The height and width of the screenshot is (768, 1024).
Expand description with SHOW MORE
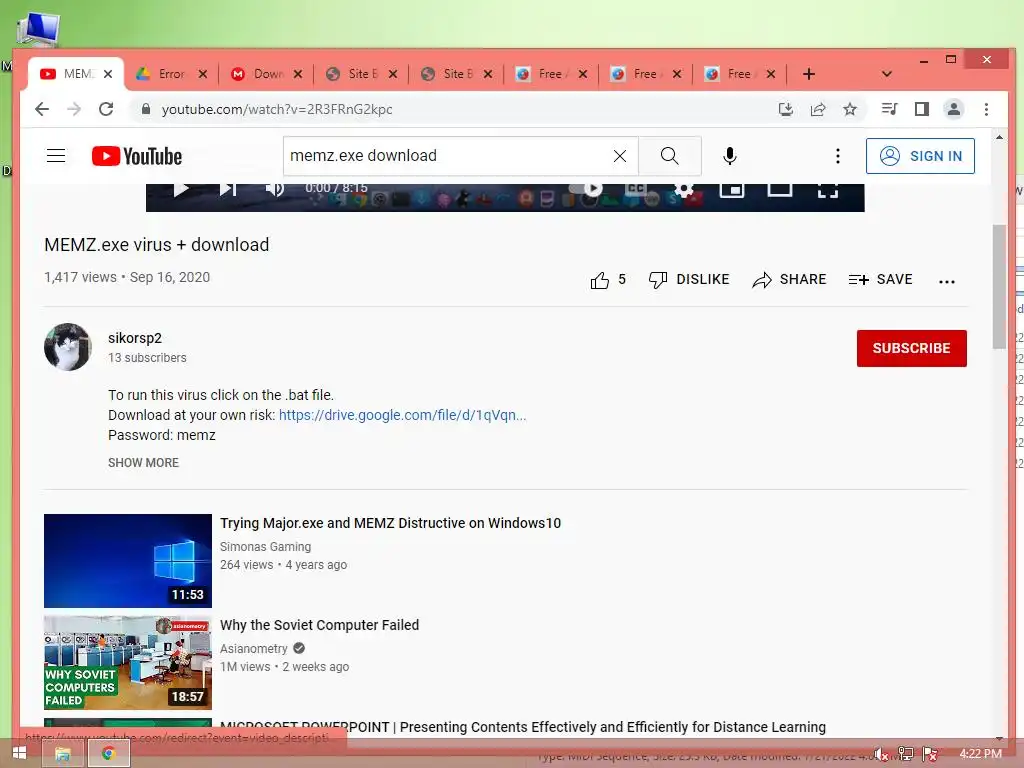pyautogui.click(x=143, y=462)
